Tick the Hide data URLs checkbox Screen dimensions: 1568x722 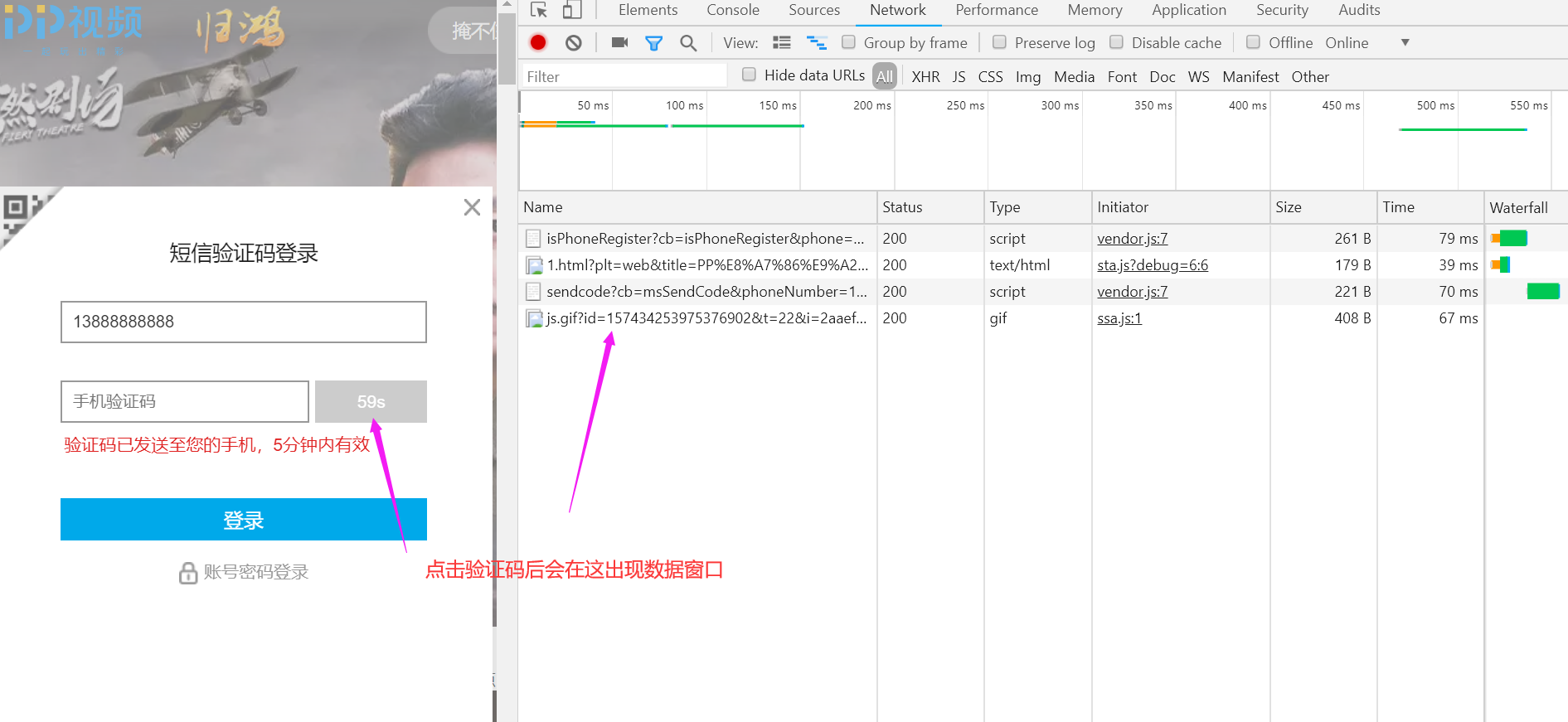point(749,75)
